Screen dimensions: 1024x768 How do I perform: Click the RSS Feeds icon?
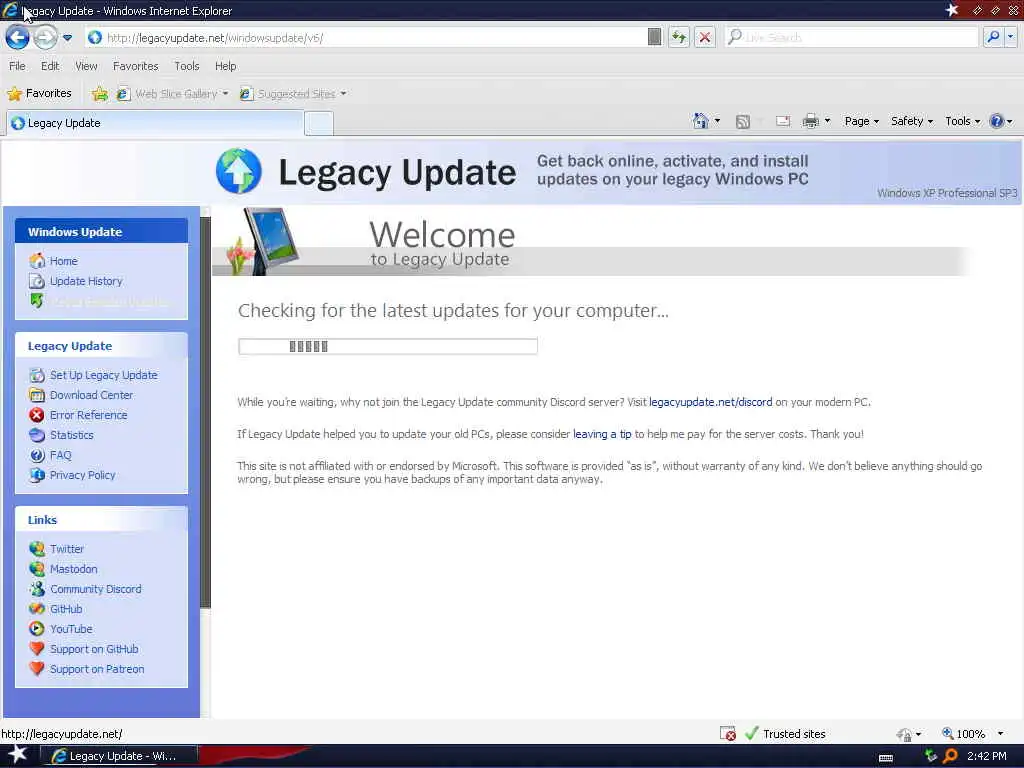tap(743, 121)
